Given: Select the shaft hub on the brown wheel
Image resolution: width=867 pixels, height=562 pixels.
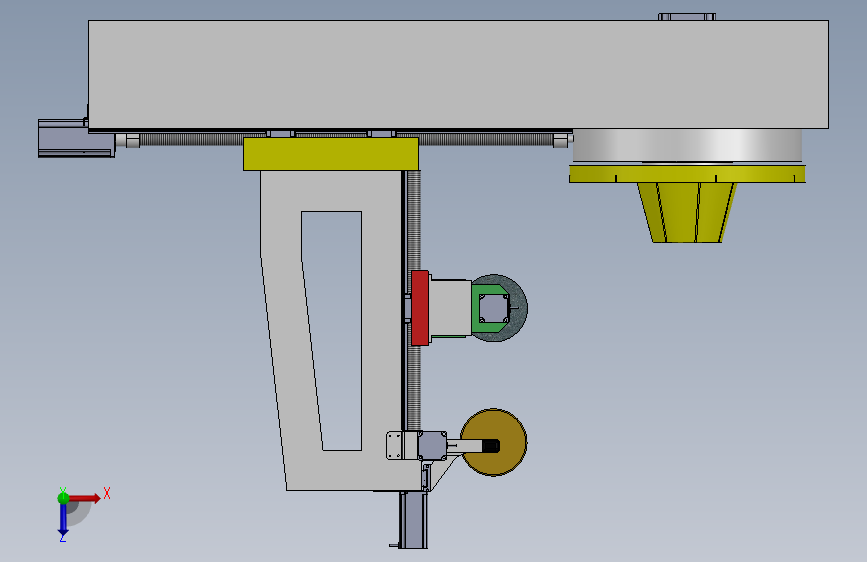Looking at the screenshot, I should coord(491,446).
